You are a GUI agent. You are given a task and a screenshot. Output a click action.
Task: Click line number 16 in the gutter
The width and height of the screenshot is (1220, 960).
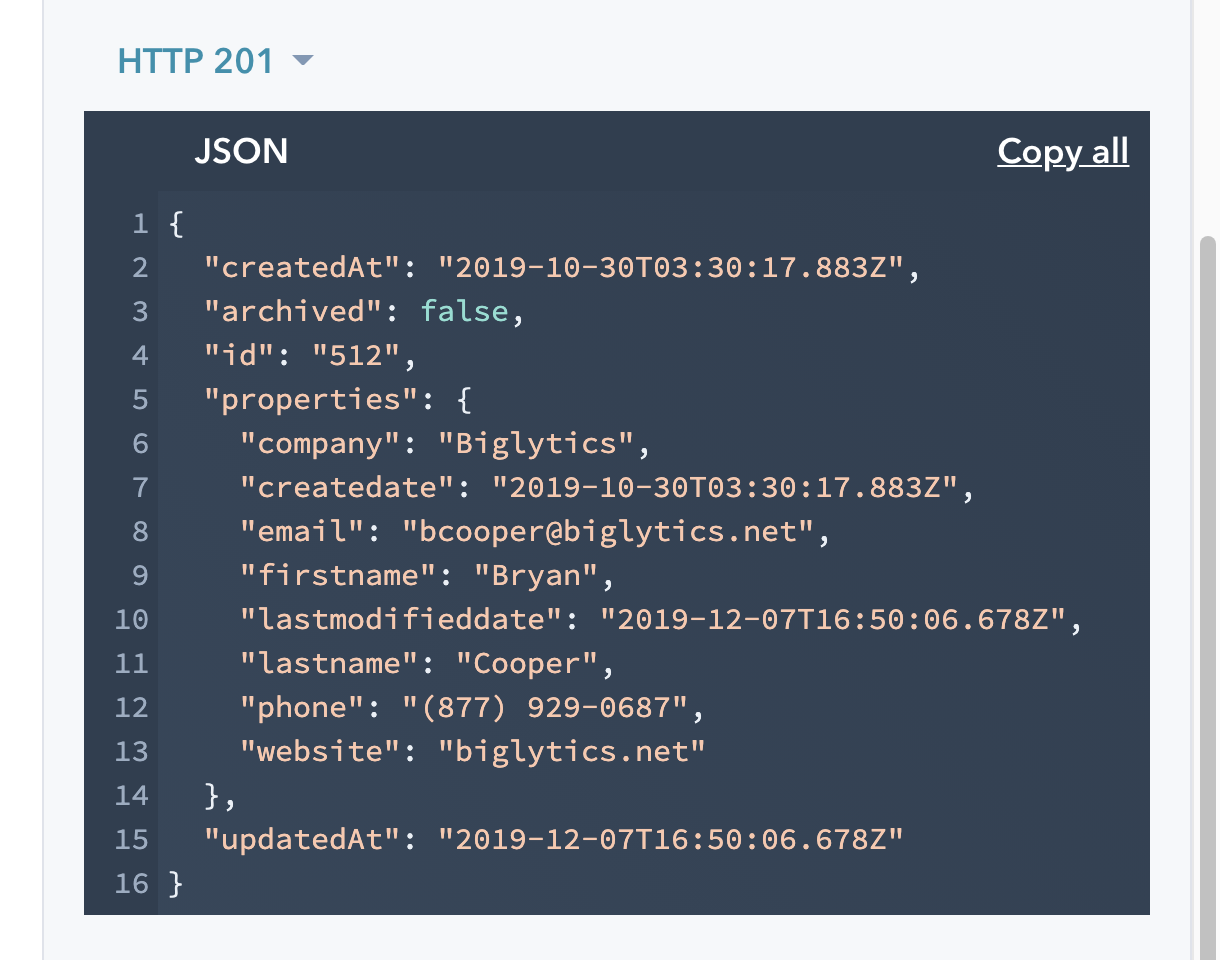(x=131, y=884)
